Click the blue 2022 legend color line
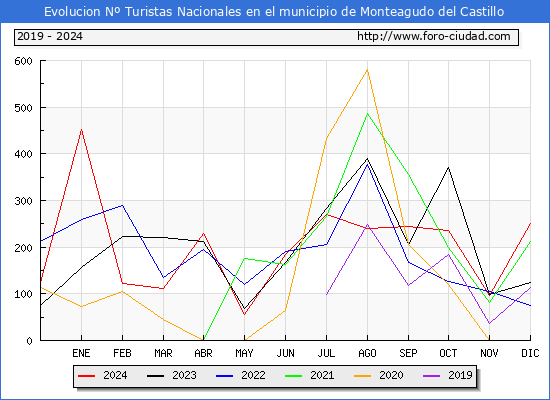 (224, 376)
